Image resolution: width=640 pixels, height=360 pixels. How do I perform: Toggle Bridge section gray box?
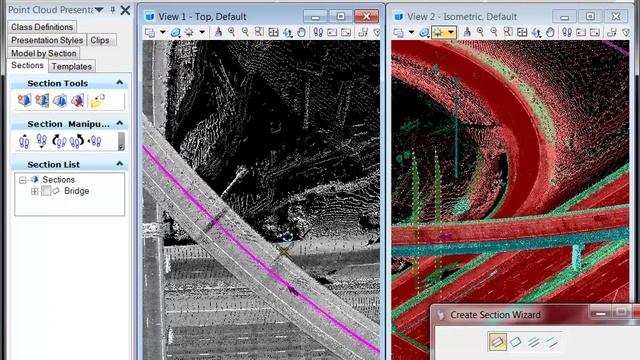pyautogui.click(x=46, y=191)
